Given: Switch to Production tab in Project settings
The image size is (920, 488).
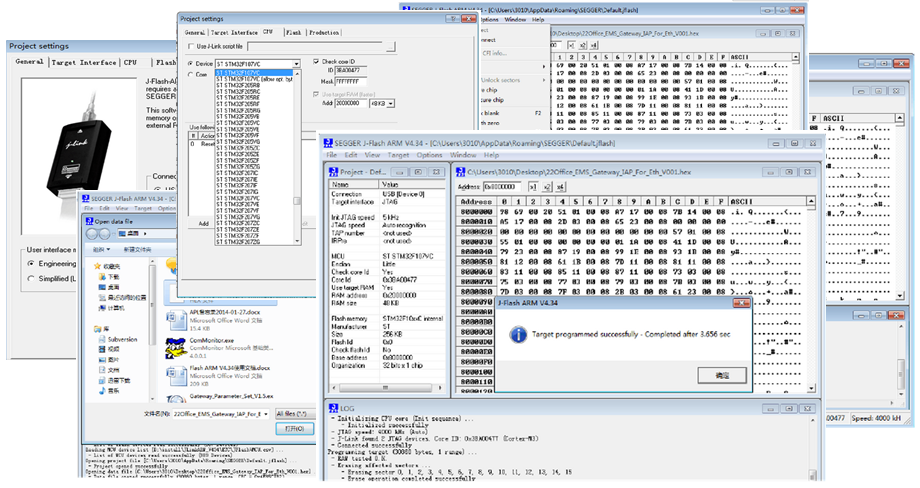Looking at the screenshot, I should 324,33.
